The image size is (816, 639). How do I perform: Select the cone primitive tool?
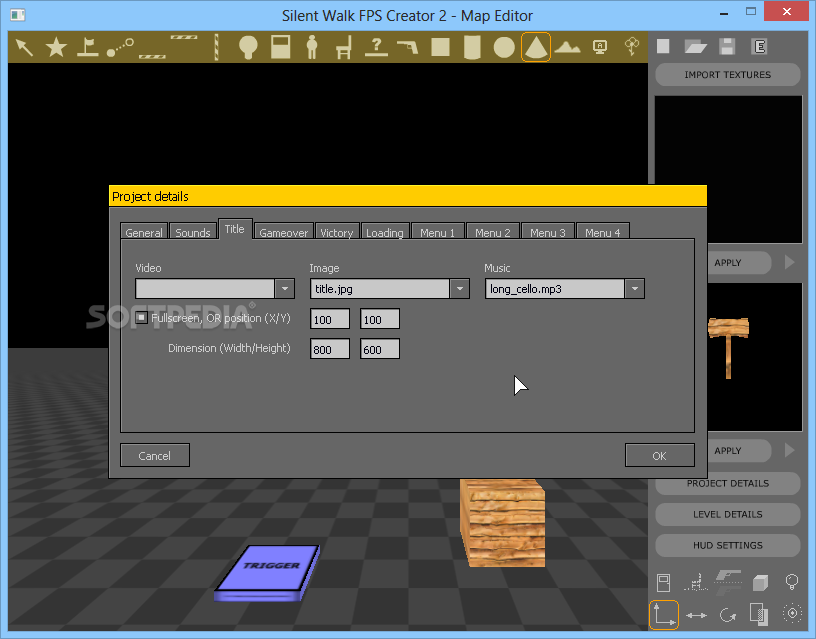[536, 47]
